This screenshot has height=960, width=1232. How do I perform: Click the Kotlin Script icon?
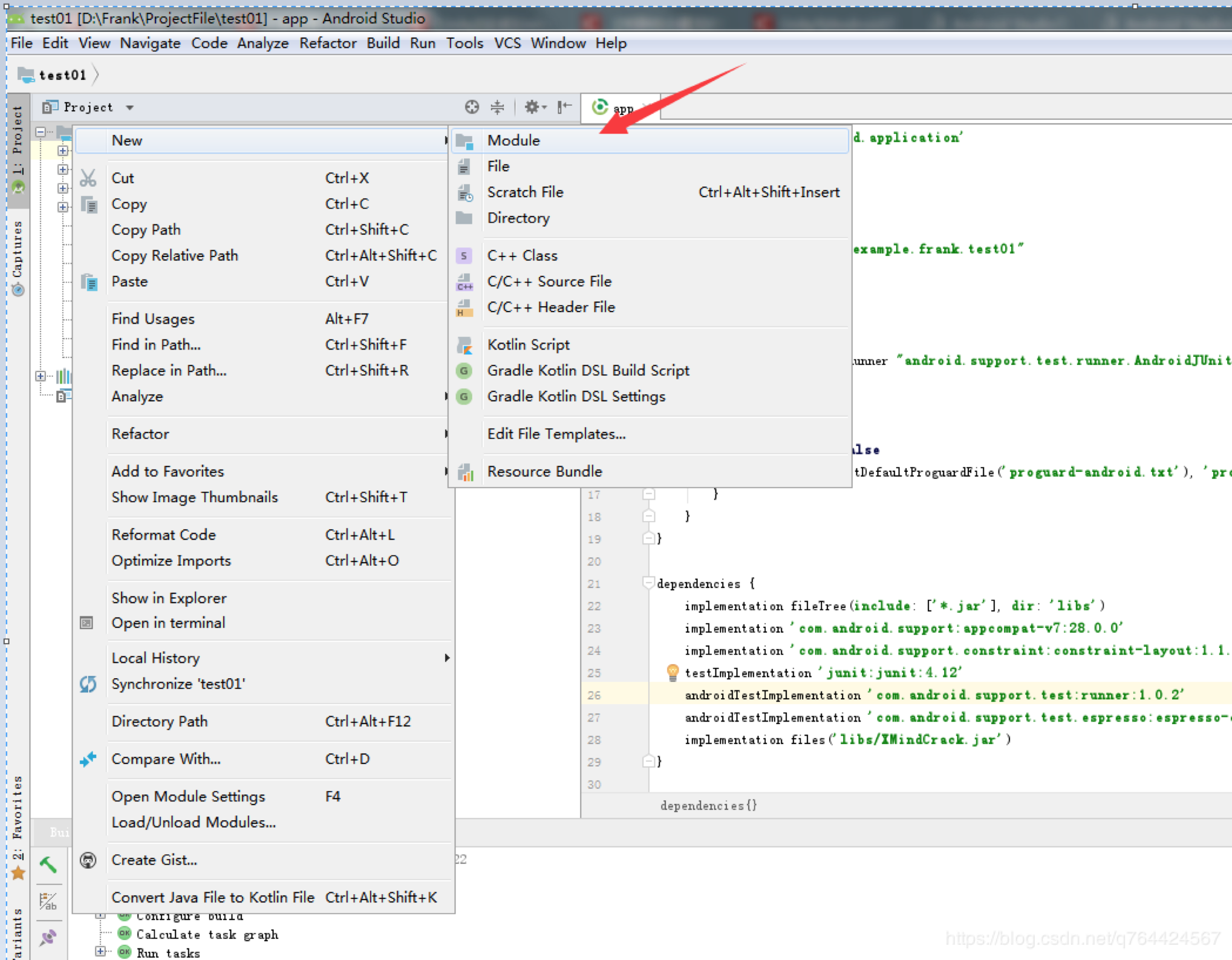click(x=464, y=345)
